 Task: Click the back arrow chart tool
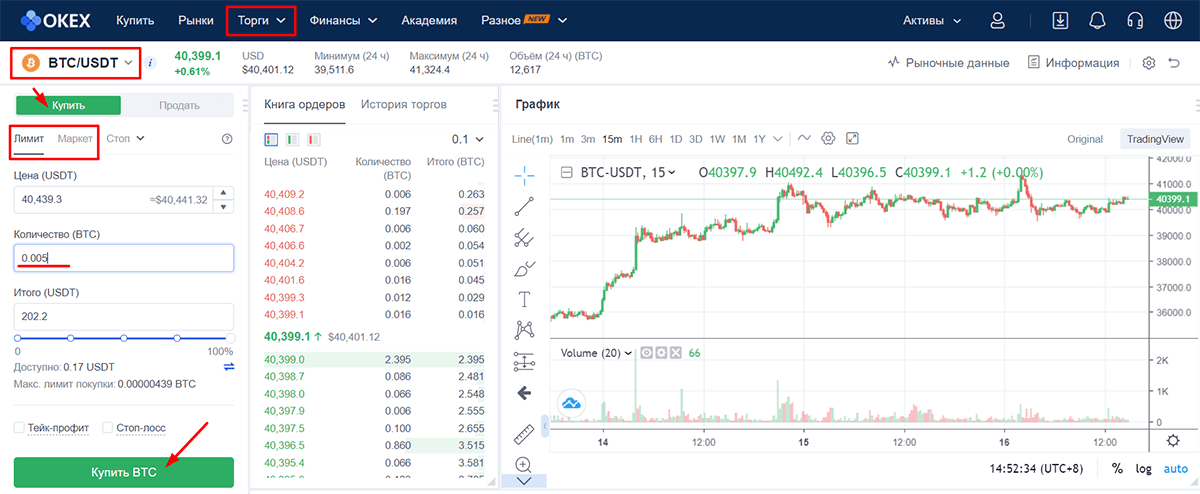click(x=524, y=393)
